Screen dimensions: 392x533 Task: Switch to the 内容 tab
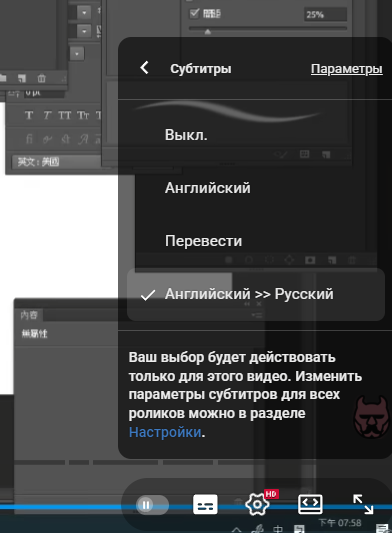29,315
